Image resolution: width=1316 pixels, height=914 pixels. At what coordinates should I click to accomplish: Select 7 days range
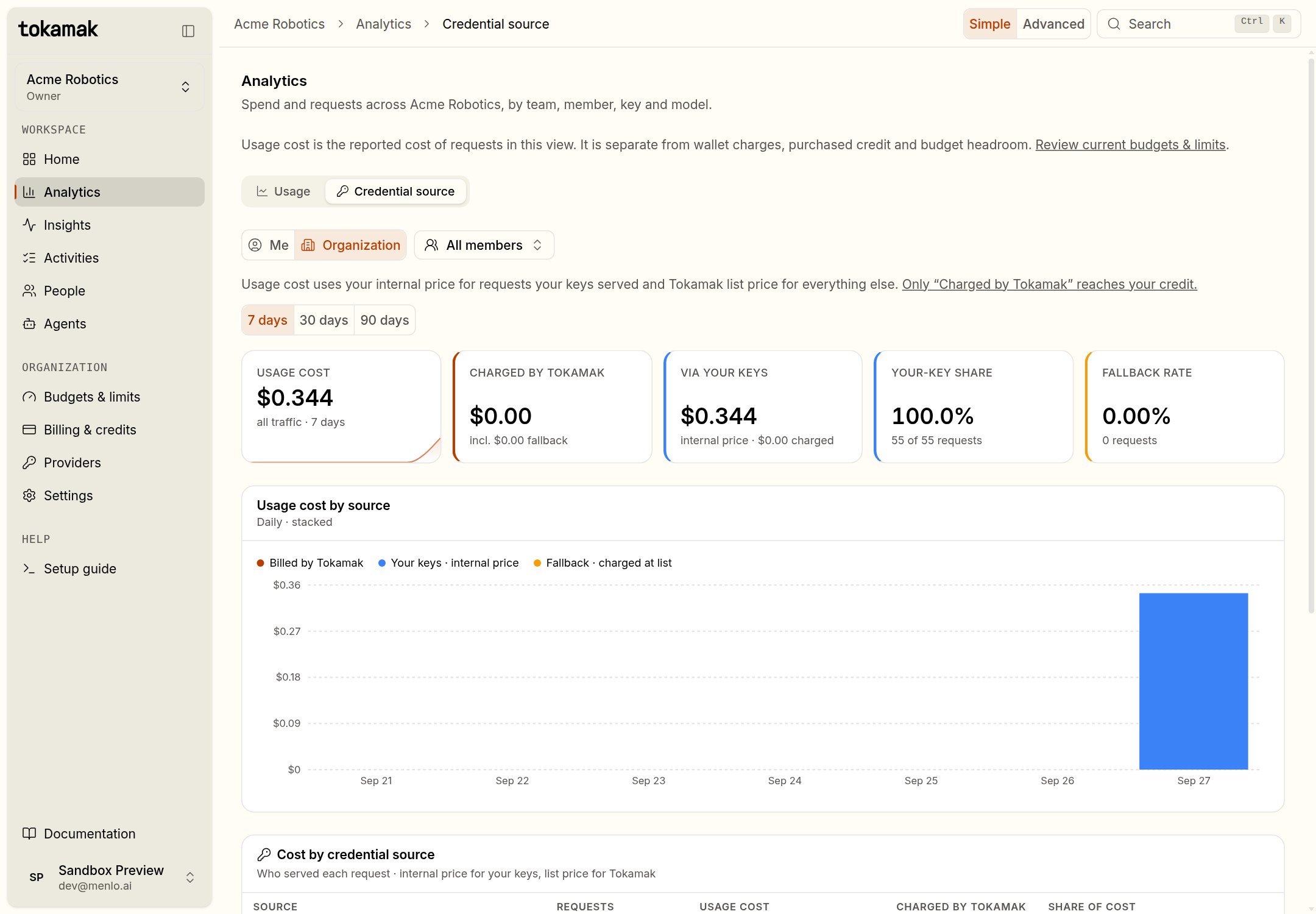pos(267,320)
